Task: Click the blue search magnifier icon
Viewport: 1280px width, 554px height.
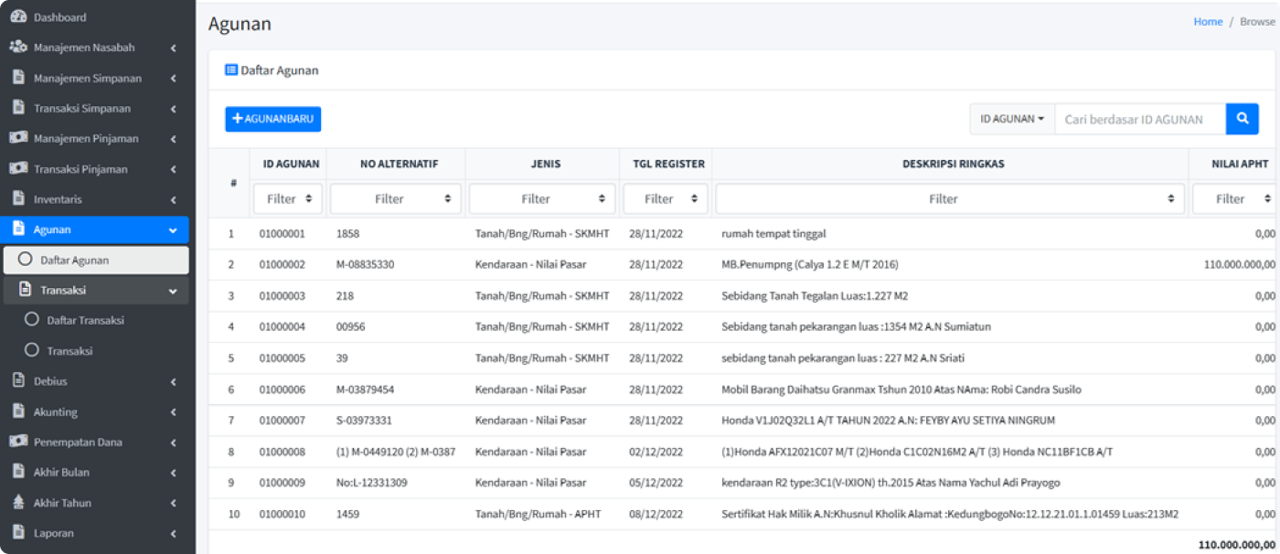Action: tap(1242, 119)
